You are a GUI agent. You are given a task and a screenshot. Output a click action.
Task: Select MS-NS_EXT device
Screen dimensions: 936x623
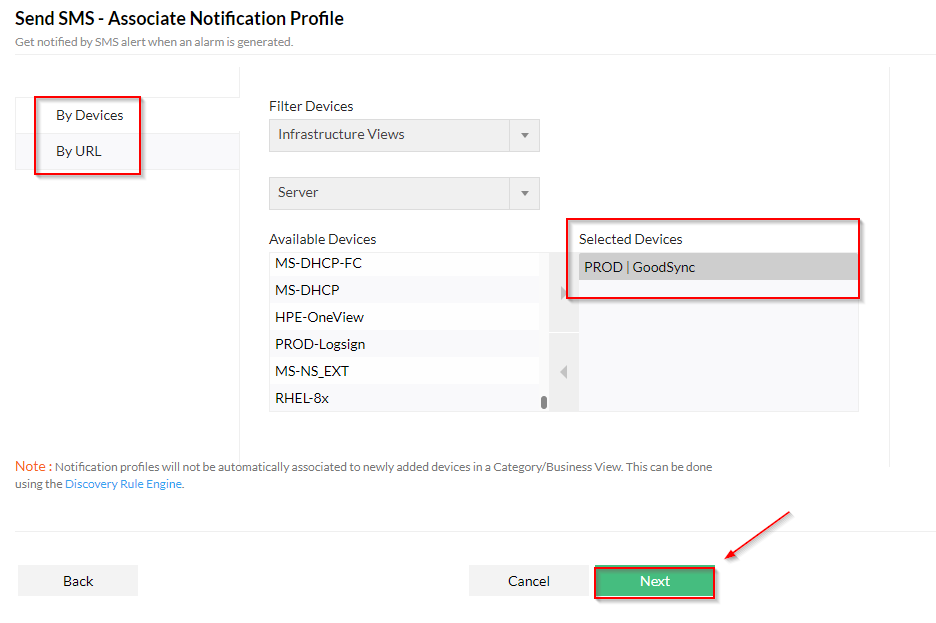click(x=404, y=371)
